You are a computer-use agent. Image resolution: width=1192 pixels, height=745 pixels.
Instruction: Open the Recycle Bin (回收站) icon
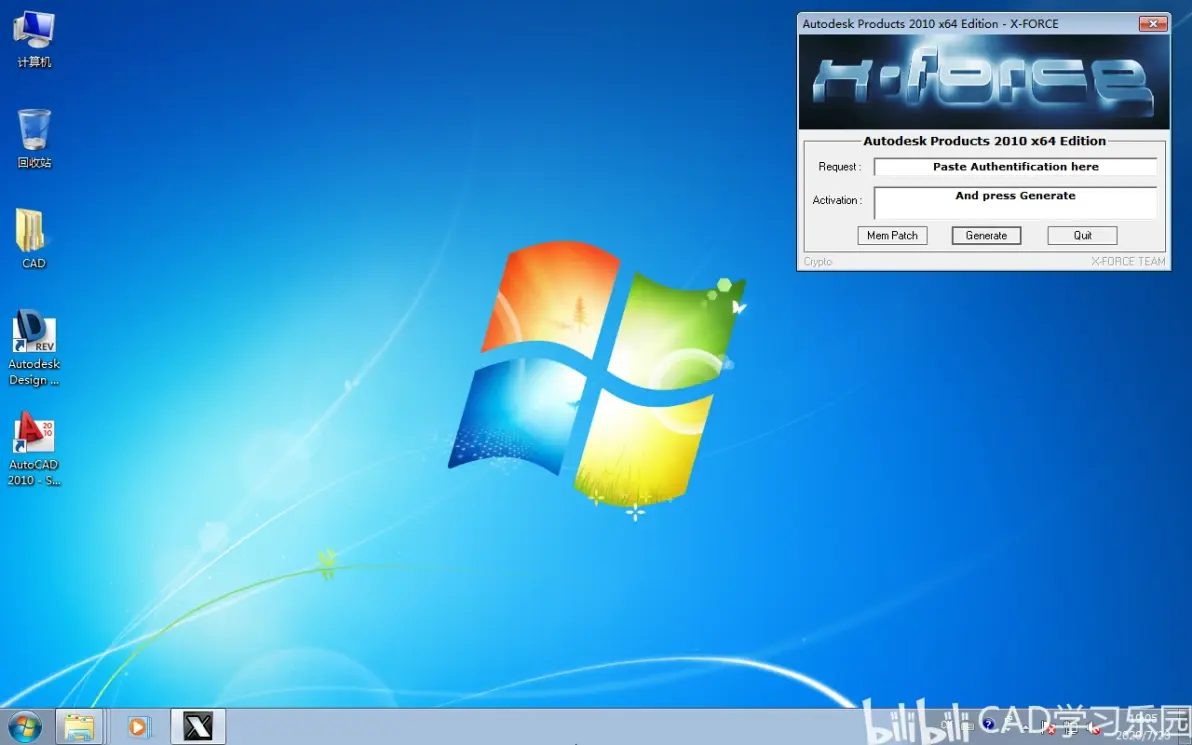[33, 138]
